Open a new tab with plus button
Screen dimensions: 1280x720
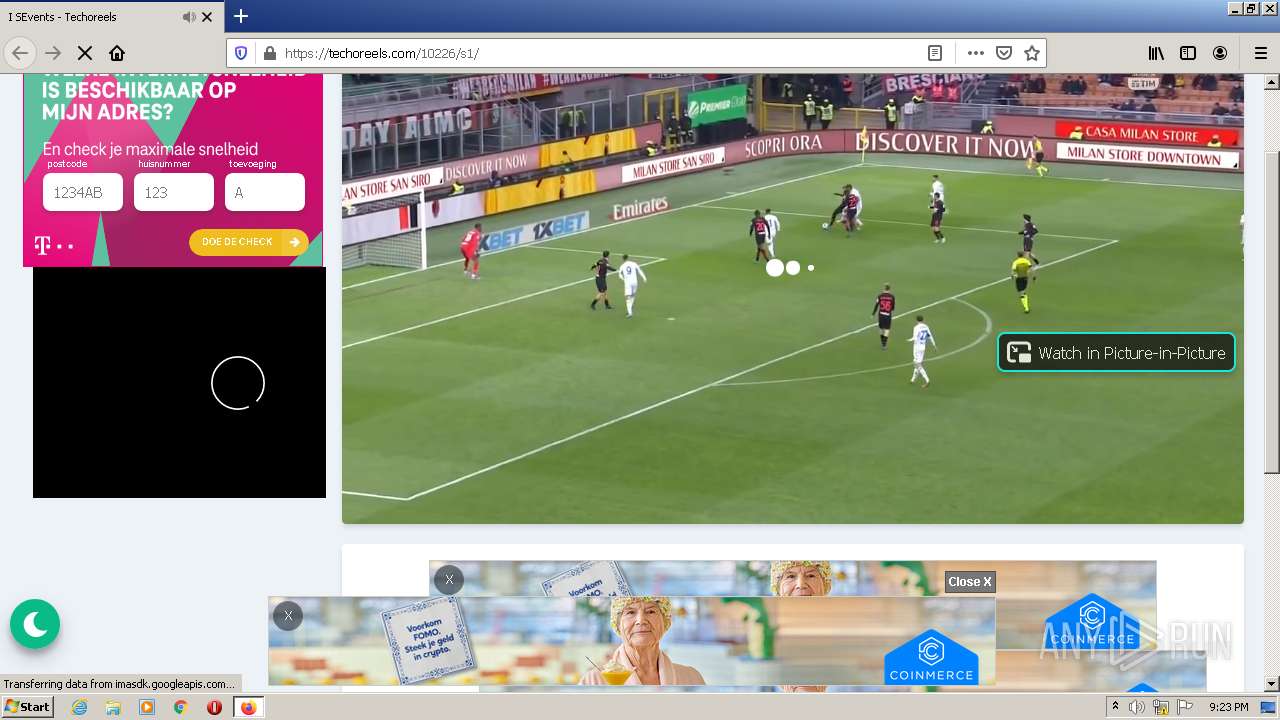[241, 16]
